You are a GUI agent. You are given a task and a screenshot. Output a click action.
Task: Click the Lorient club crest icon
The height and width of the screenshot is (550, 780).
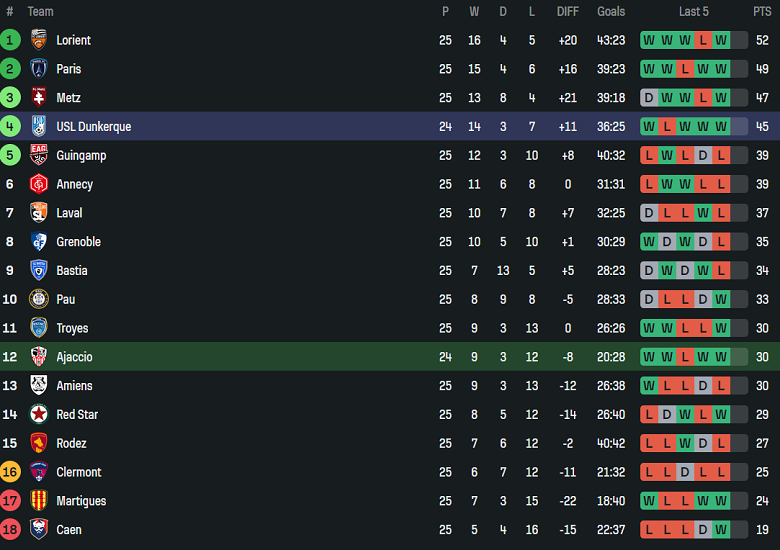(39, 40)
